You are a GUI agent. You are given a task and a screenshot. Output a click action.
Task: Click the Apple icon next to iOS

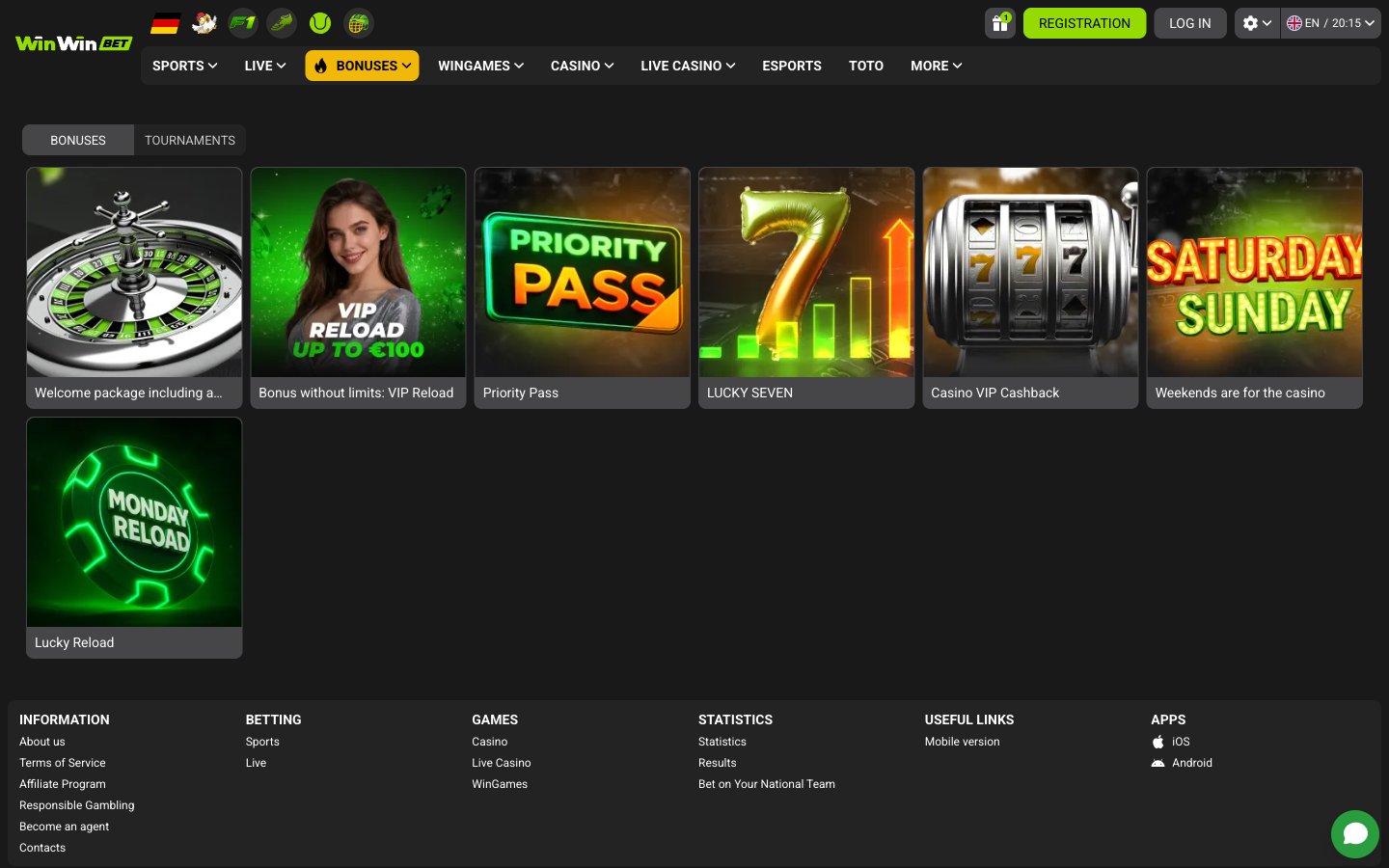point(1157,742)
